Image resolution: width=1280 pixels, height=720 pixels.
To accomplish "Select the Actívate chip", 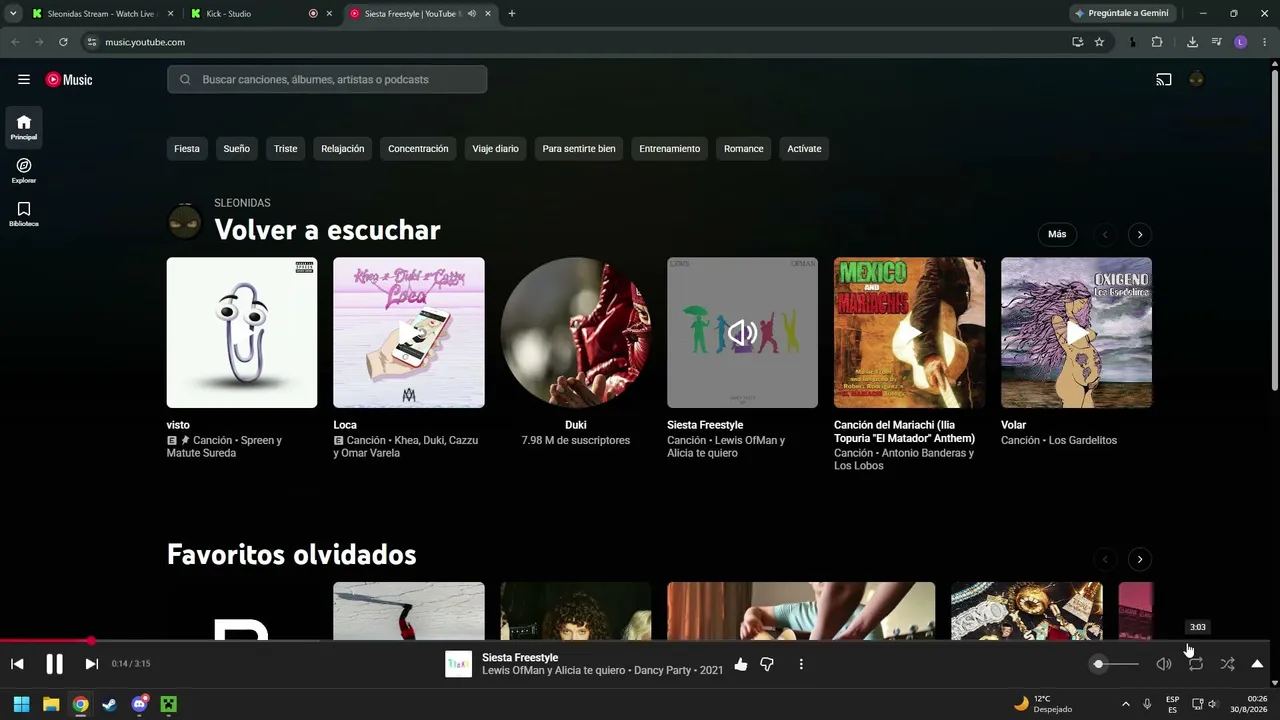I will [804, 149].
